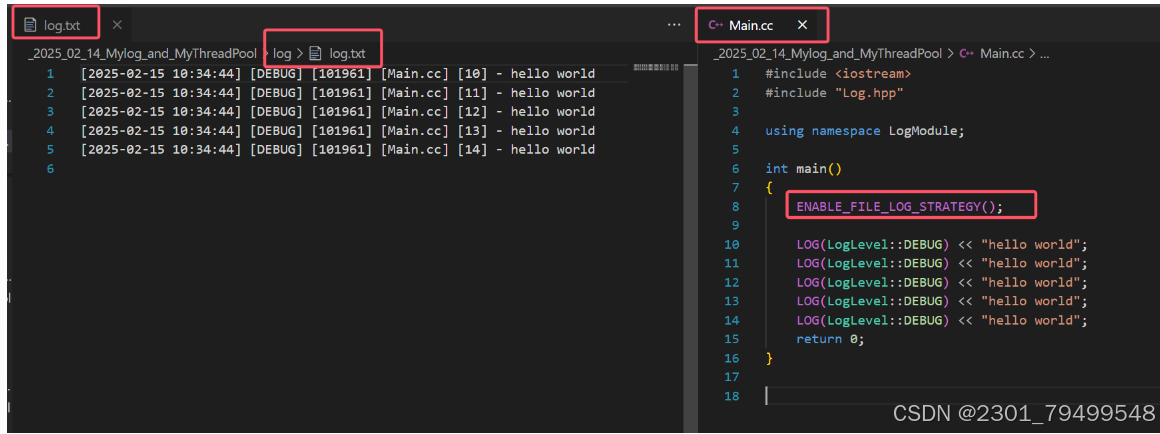The width and height of the screenshot is (1160, 434).
Task: Click the Main.cc breadcrumb C++ icon
Action: (x=966, y=53)
